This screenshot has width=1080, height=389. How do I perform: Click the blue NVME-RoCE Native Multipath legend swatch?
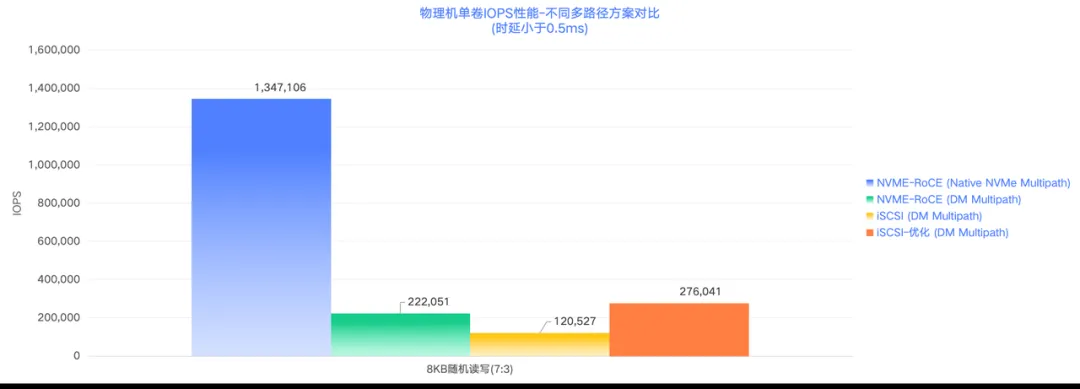click(869, 183)
